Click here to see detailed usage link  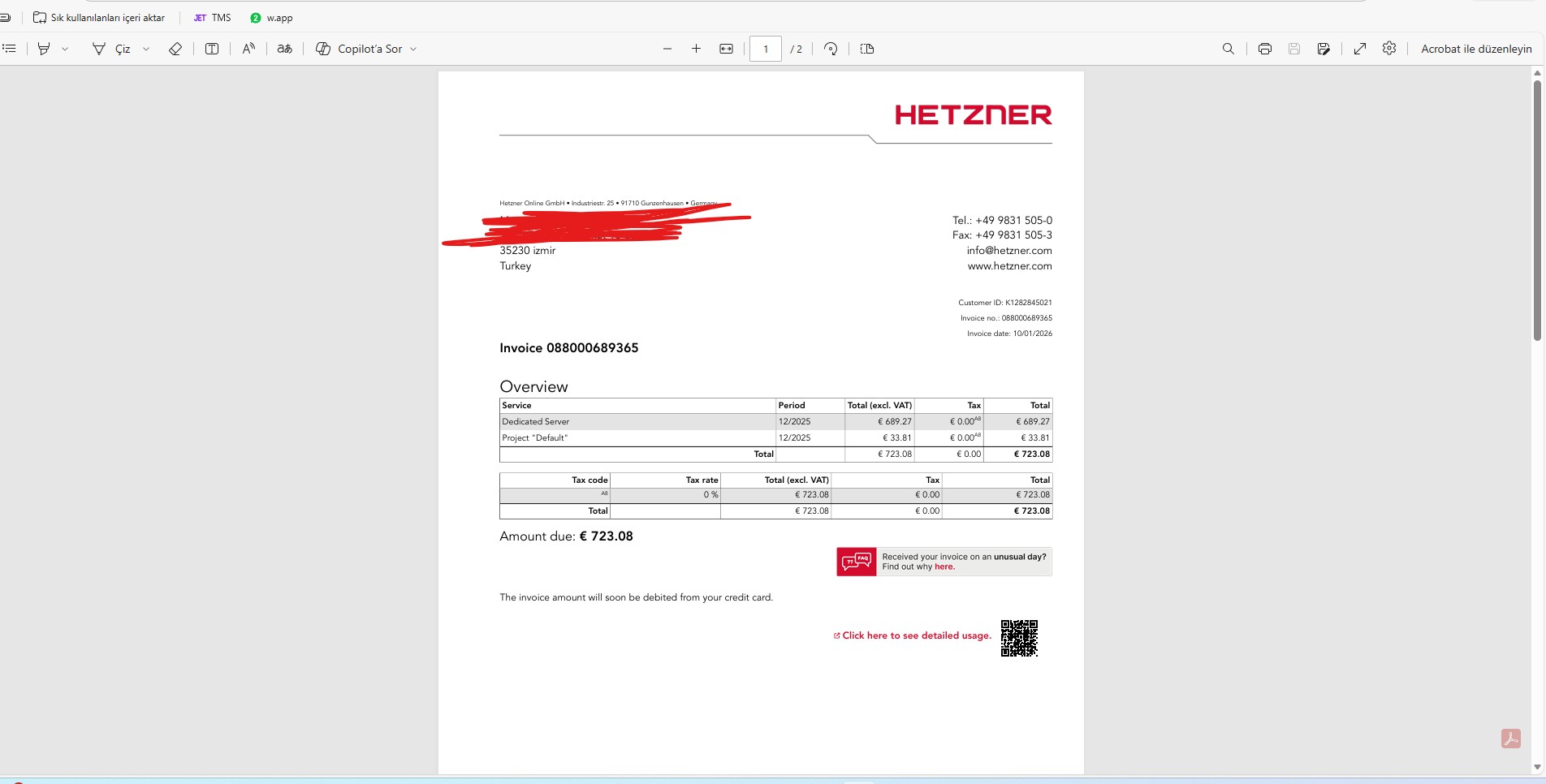click(x=913, y=635)
